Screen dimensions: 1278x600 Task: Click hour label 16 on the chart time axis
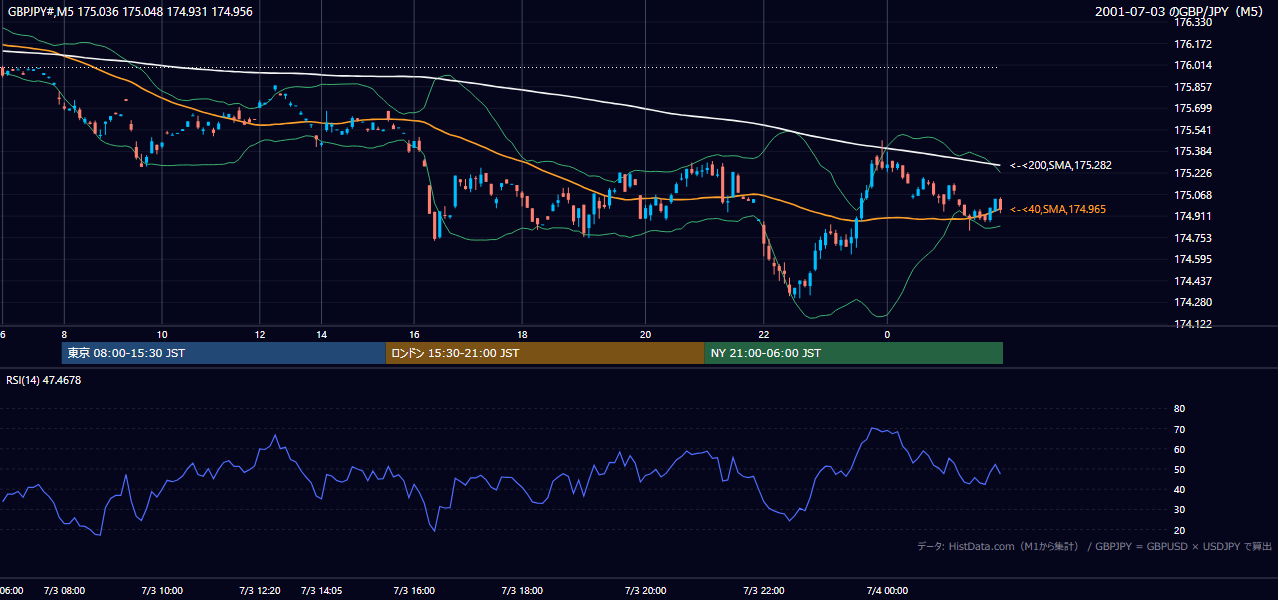(x=415, y=334)
